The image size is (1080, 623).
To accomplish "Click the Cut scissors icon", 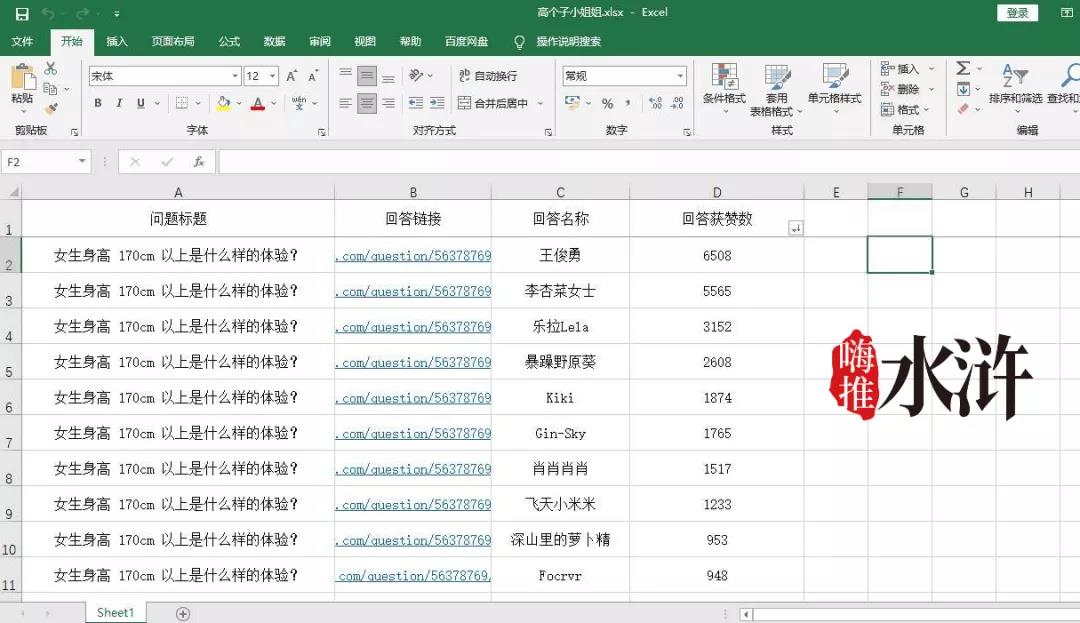I will pos(50,68).
